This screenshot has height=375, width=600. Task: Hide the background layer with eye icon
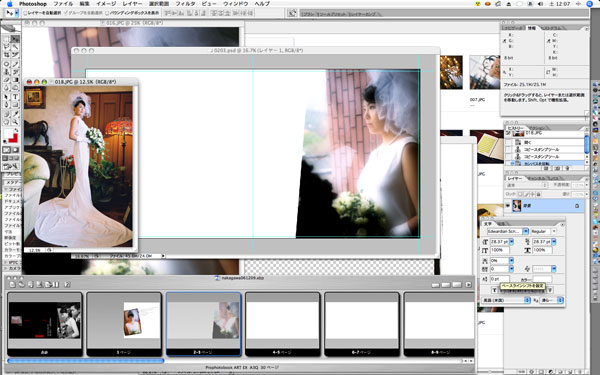tap(508, 206)
